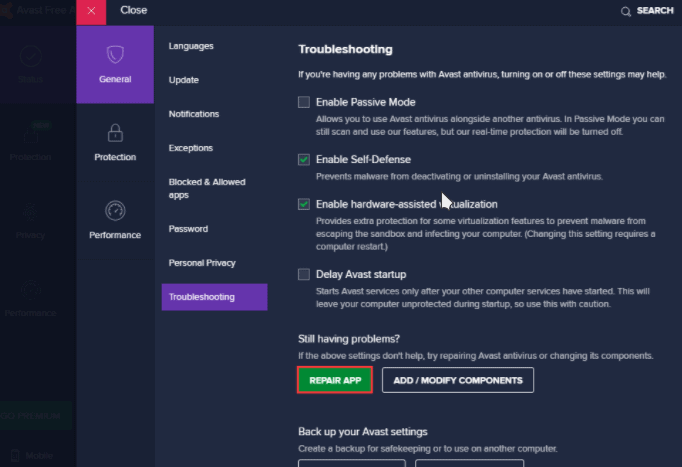Select dimmed Status checkmark icon in main window

coord(30,57)
